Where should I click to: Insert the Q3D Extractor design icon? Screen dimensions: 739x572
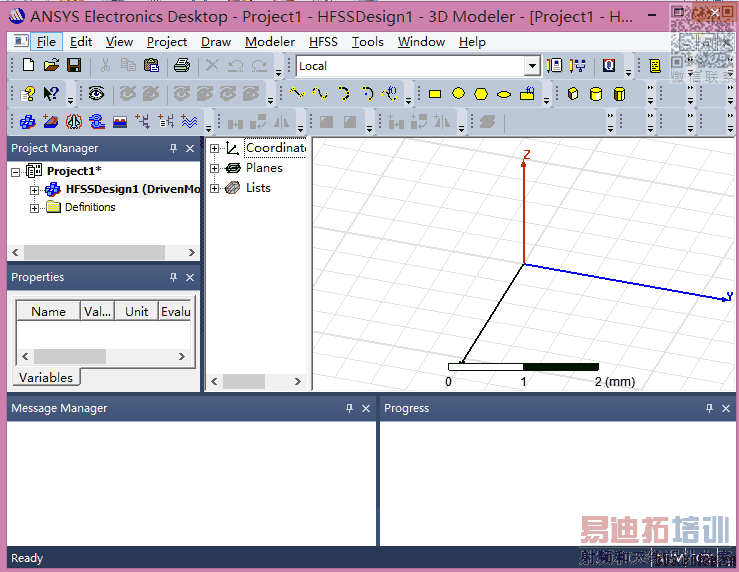(97, 122)
